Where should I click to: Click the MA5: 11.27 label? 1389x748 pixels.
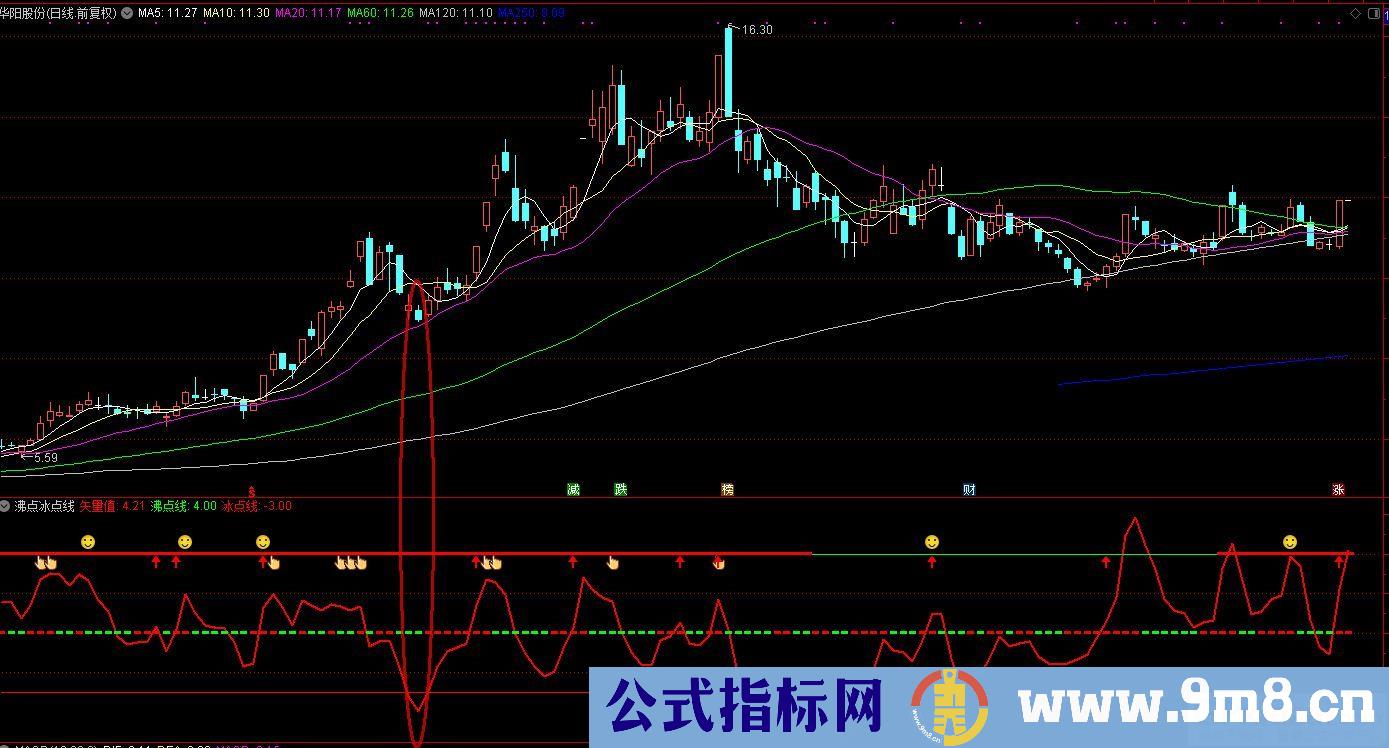click(x=167, y=13)
